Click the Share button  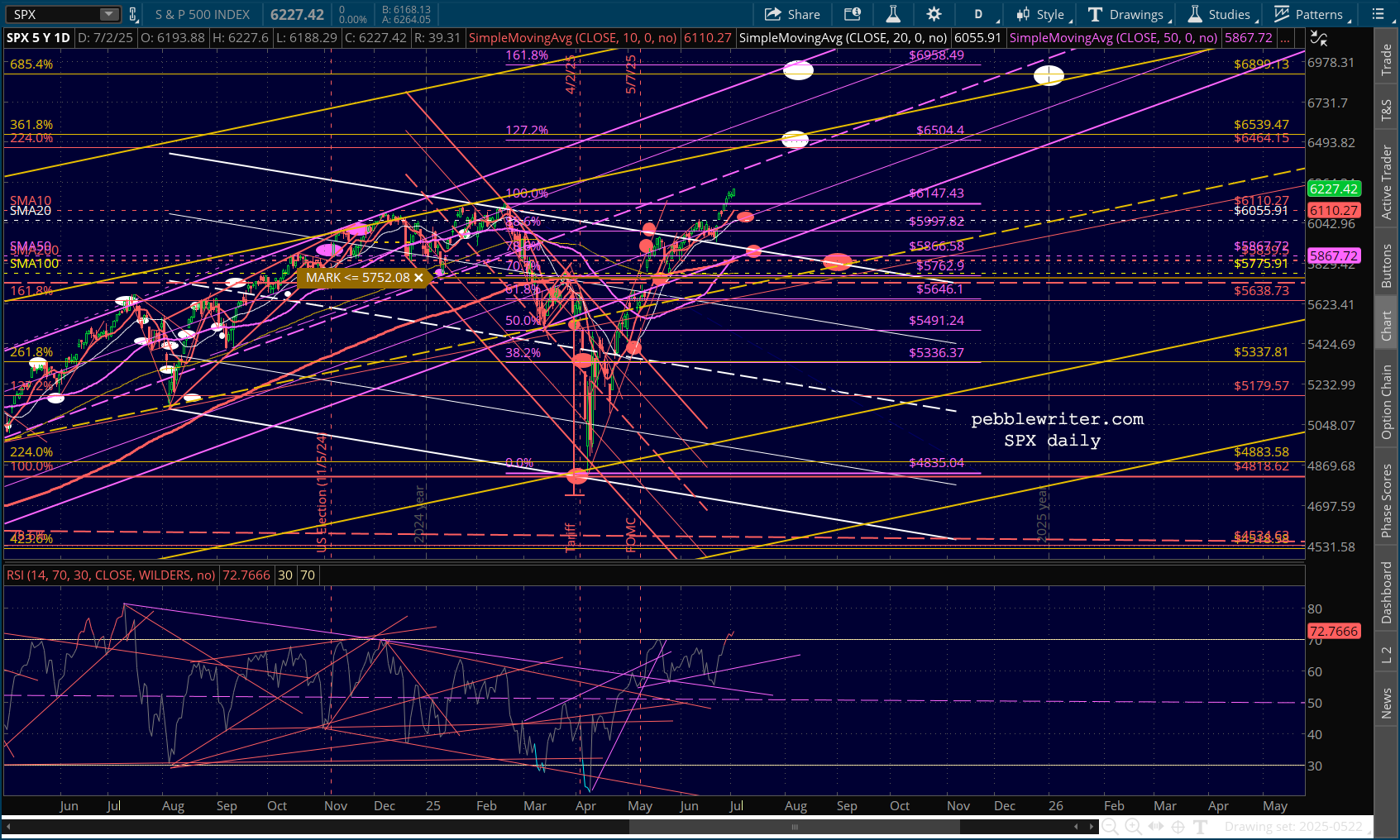coord(792,14)
